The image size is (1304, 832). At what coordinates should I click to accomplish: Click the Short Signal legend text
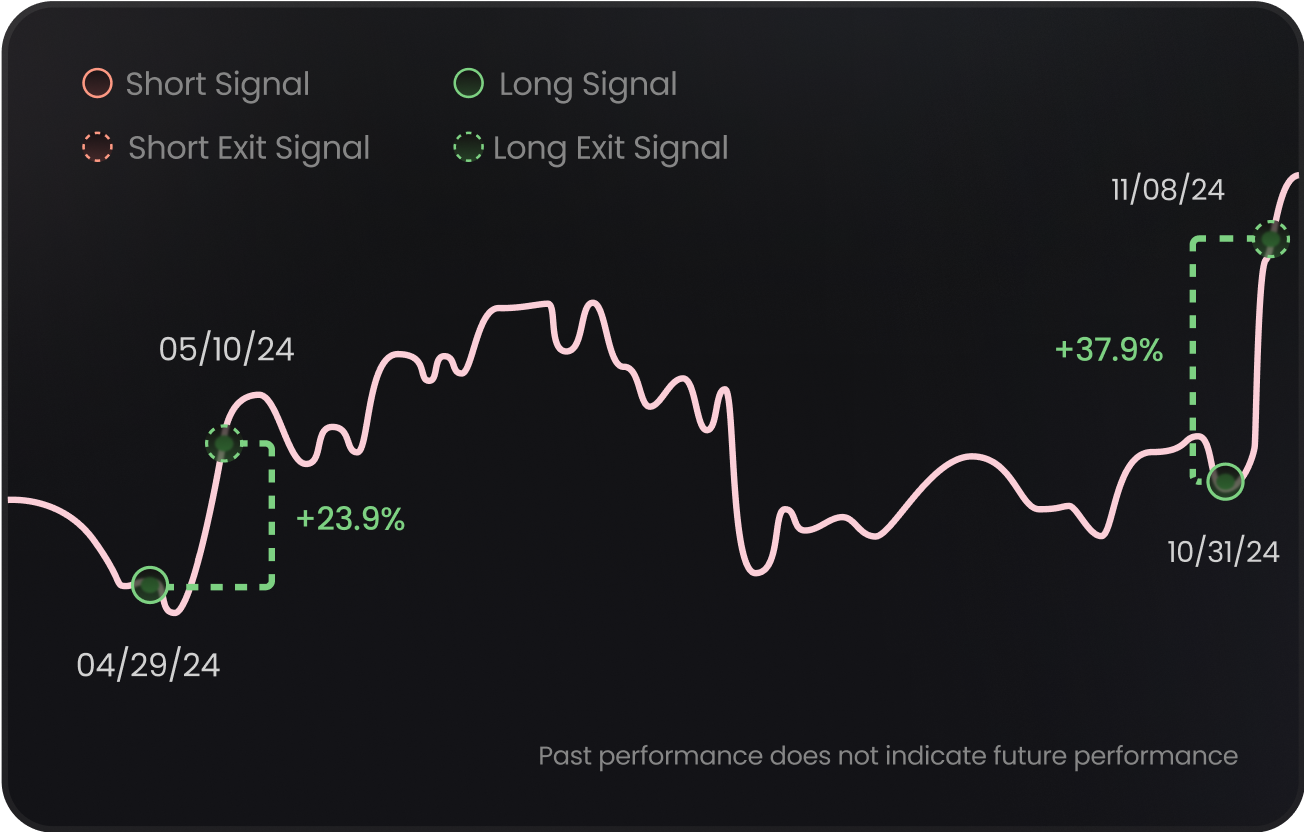pyautogui.click(x=218, y=84)
